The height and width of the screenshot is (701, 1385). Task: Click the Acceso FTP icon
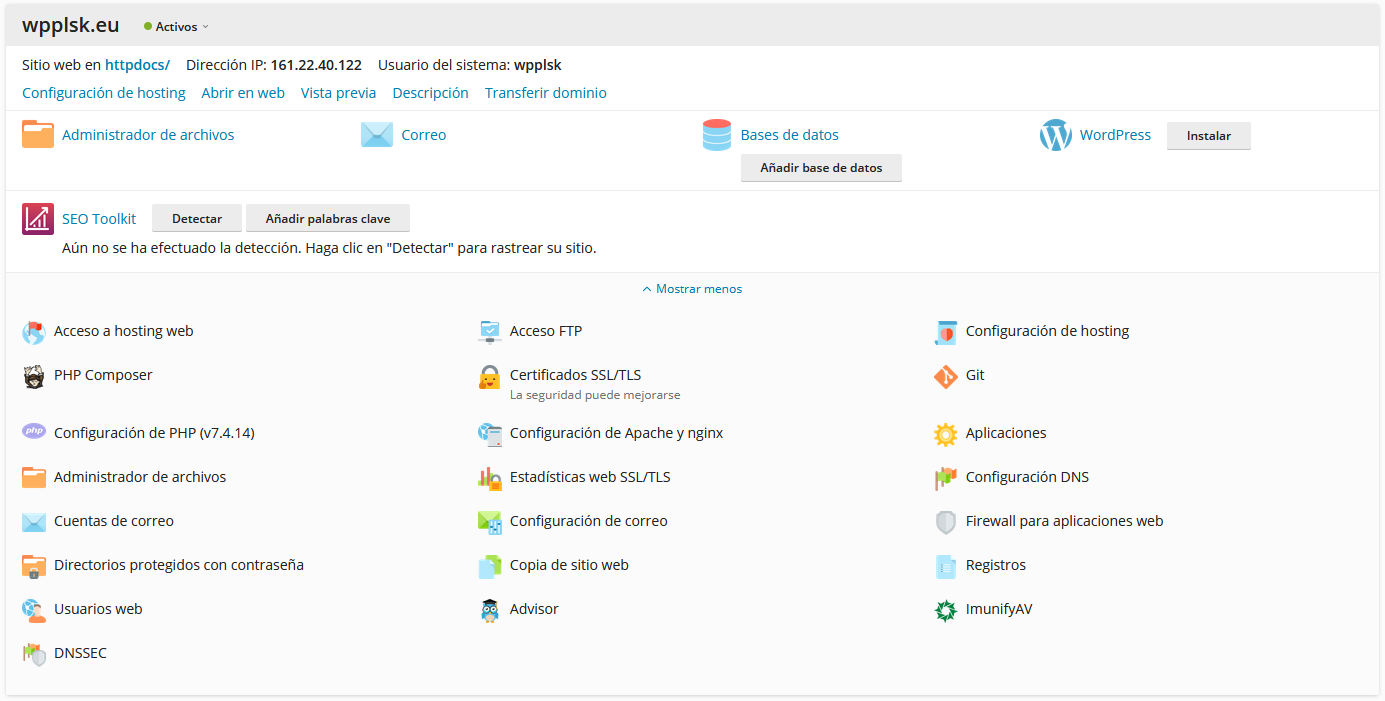489,332
